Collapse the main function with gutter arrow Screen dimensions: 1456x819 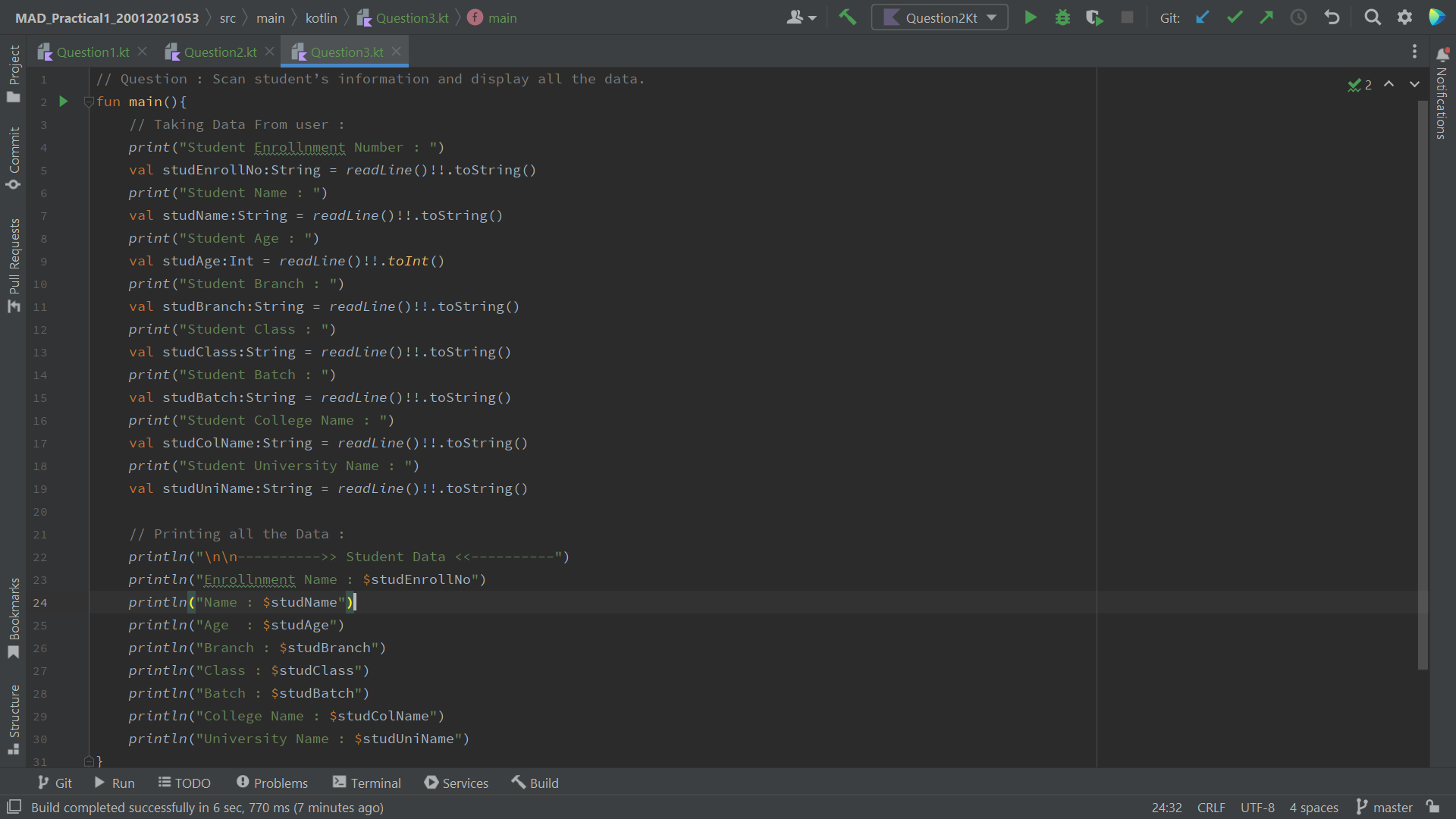[x=89, y=101]
